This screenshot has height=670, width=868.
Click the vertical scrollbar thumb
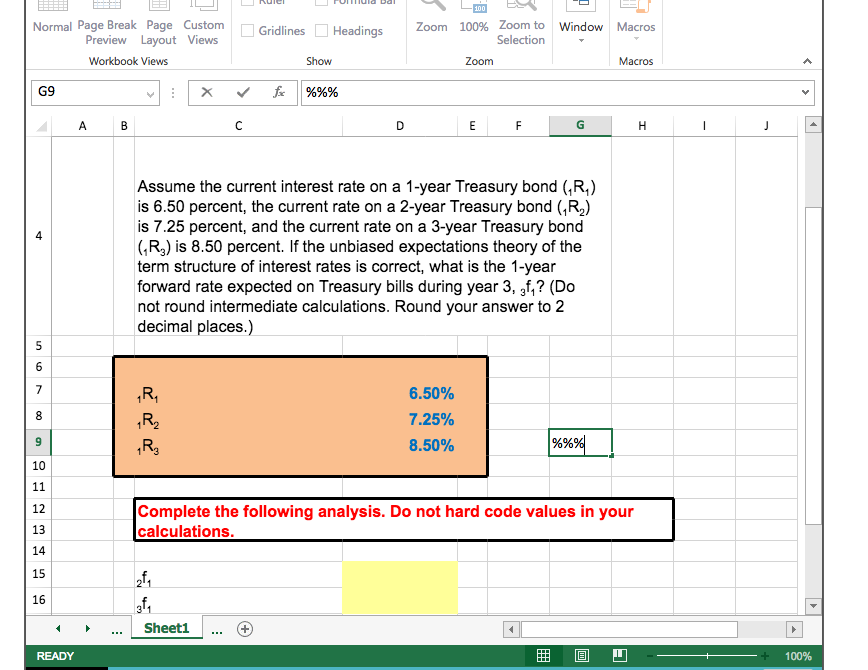click(813, 365)
